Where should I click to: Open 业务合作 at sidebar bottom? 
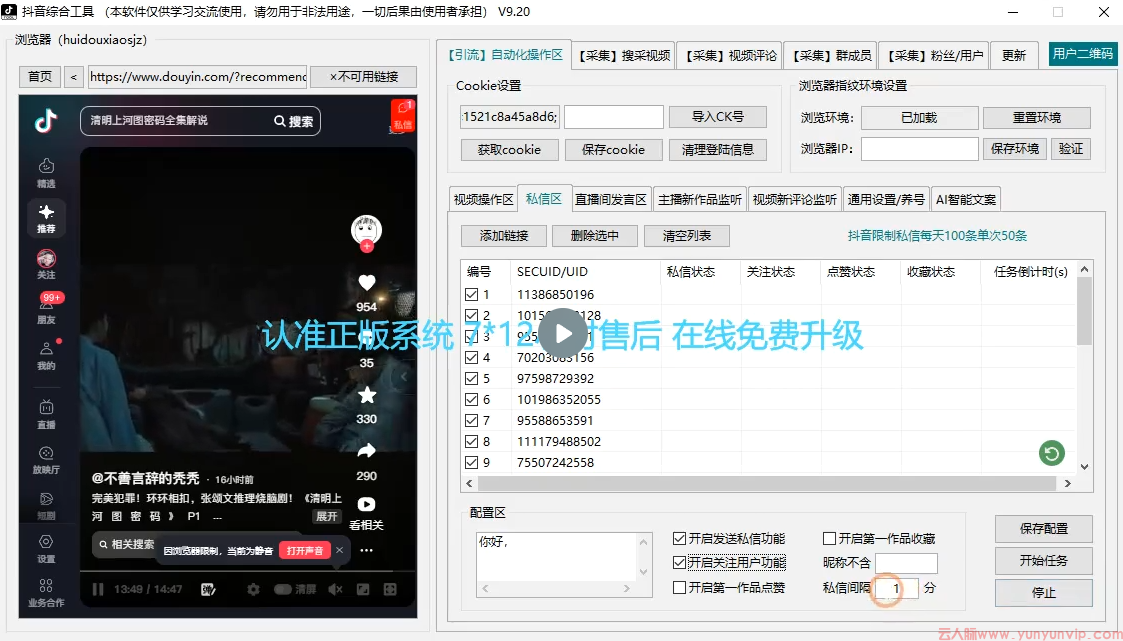(x=47, y=594)
